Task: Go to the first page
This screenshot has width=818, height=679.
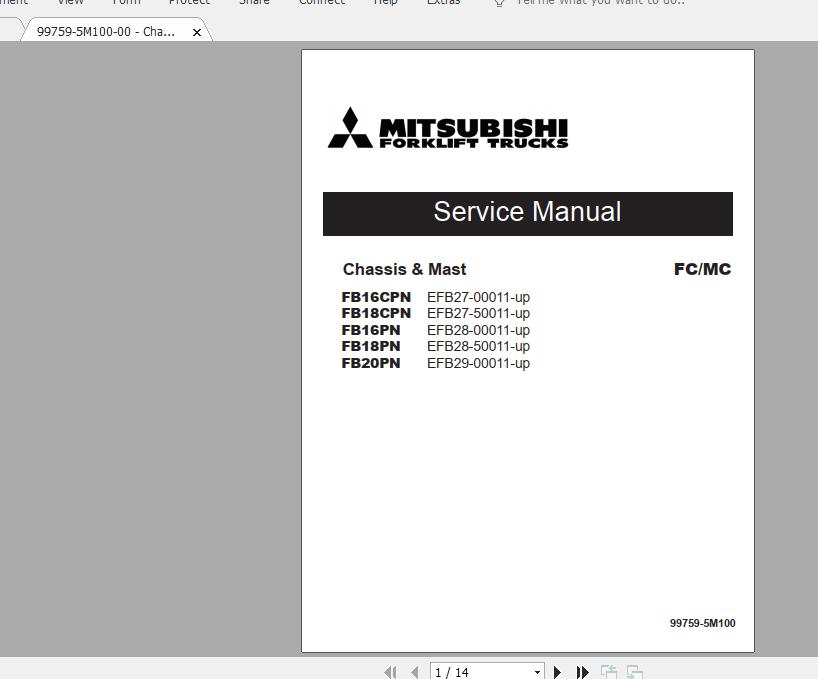Action: (x=390, y=672)
